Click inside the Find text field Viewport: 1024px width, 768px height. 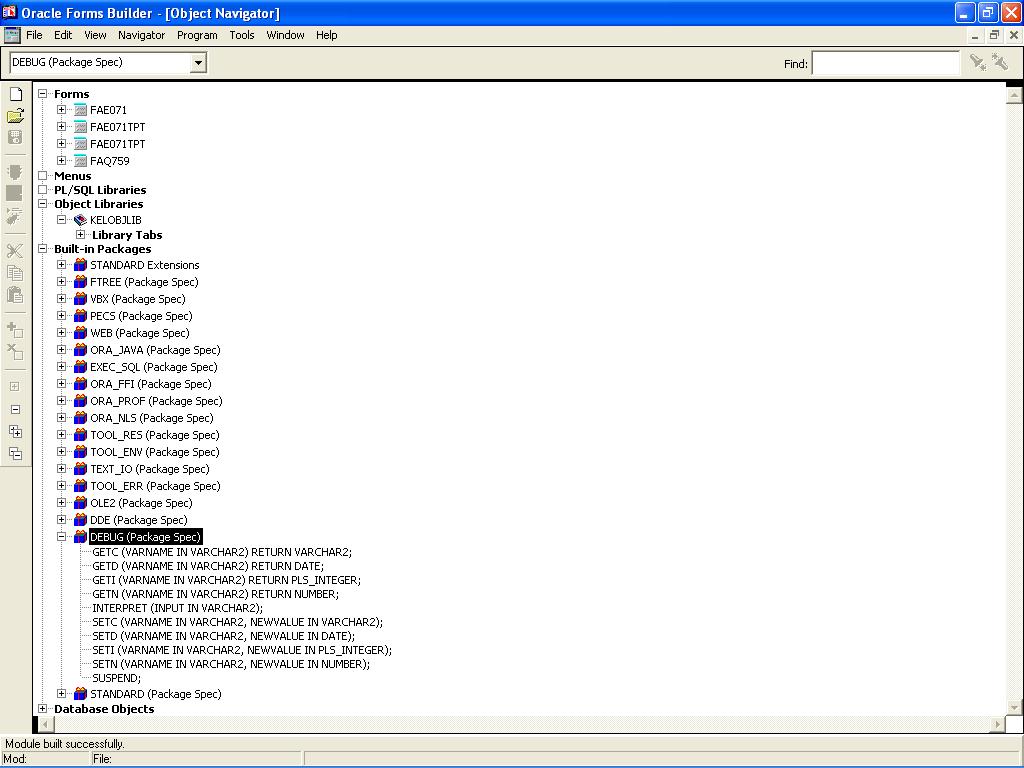pos(885,64)
